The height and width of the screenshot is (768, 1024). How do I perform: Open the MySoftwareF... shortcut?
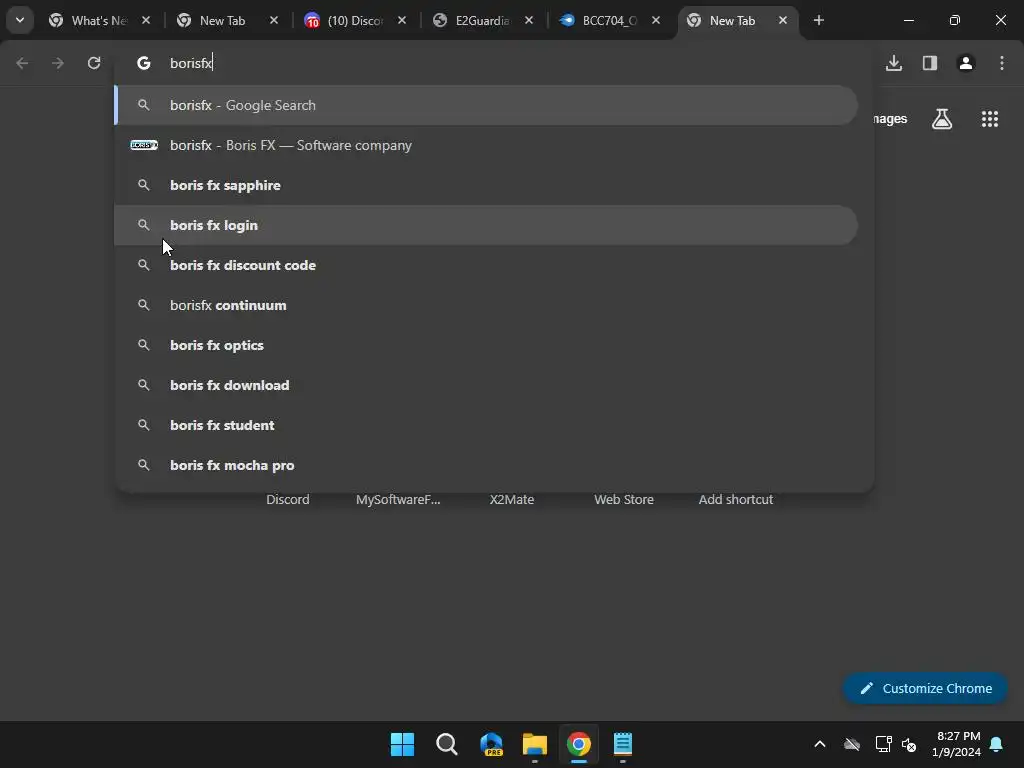398,499
